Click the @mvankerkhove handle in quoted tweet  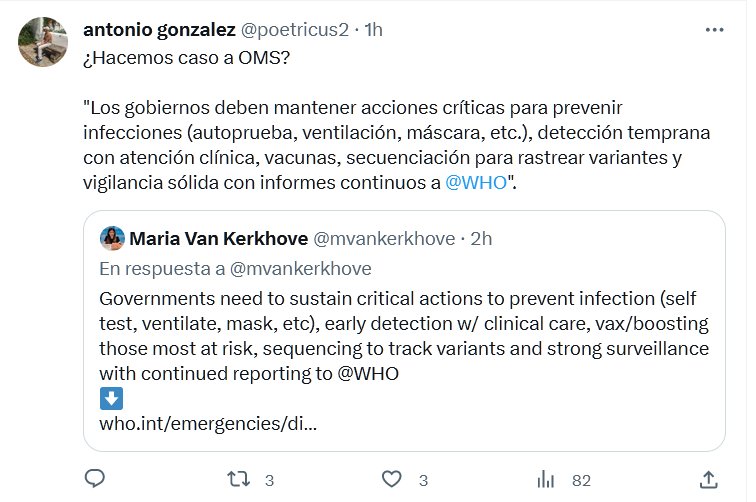[x=385, y=239]
